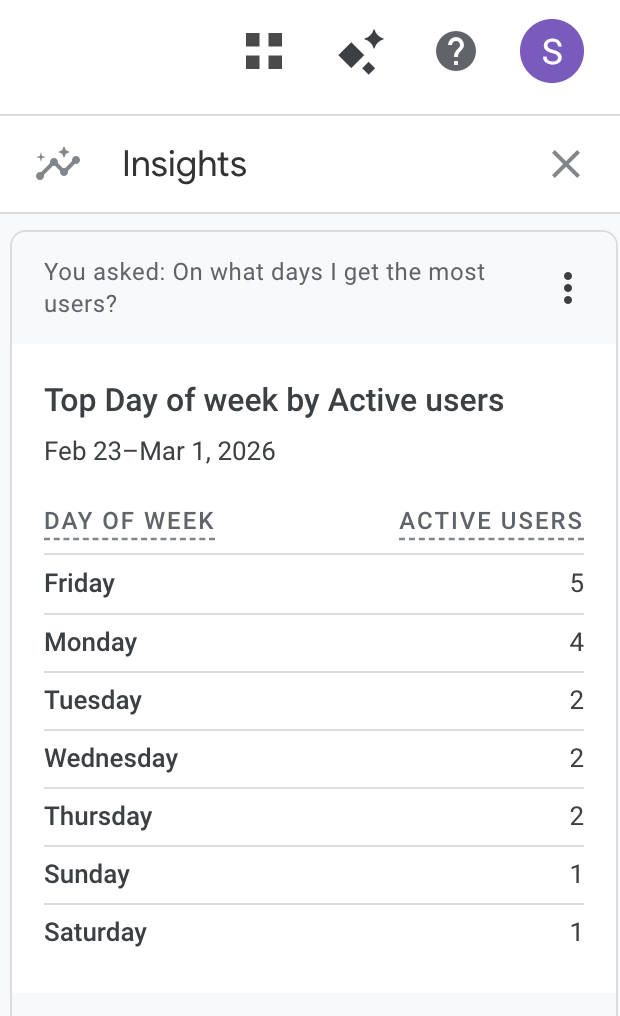Click the ACTIVE USERS column header
Screen dimensions: 620x1016
[490, 521]
